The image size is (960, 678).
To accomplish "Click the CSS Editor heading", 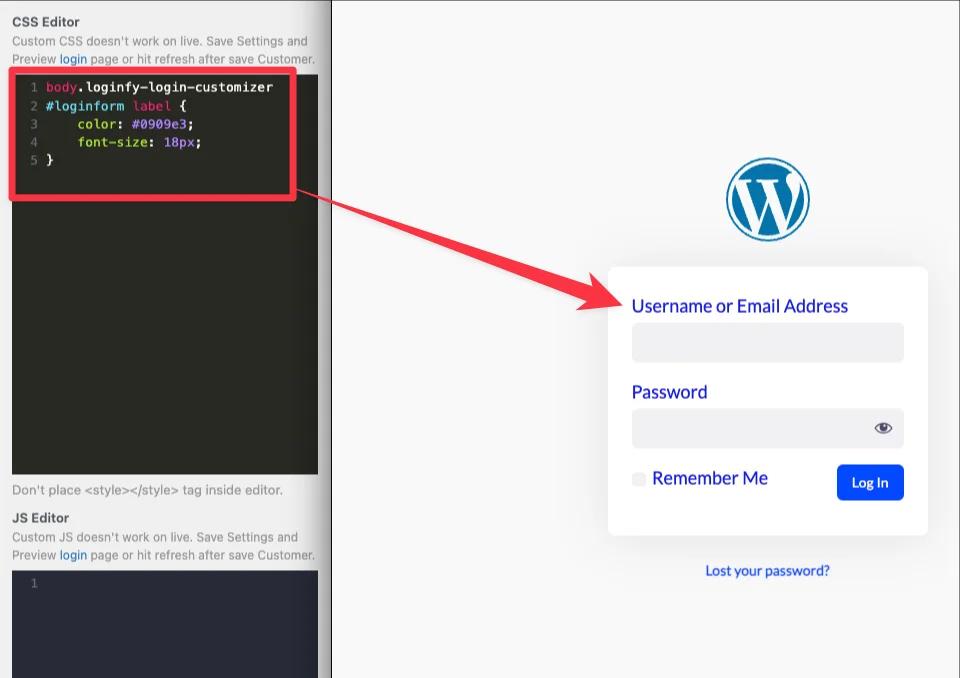I will [46, 22].
